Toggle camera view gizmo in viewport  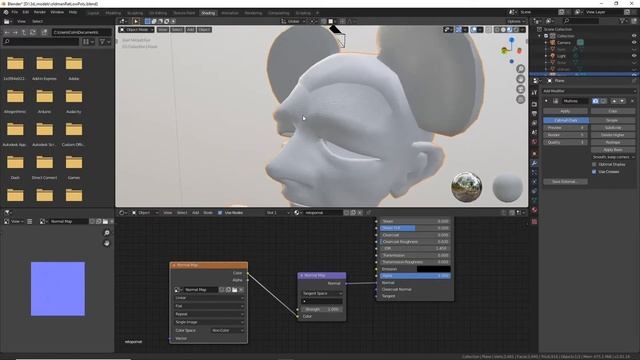coord(520,89)
